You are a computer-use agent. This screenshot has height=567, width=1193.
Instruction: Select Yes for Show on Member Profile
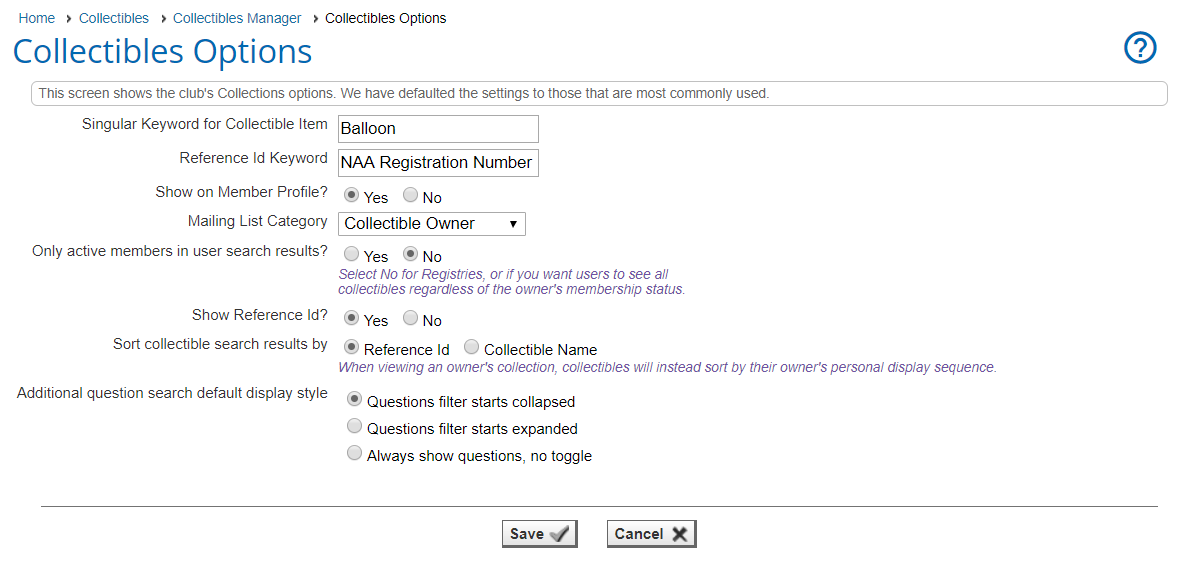point(352,196)
